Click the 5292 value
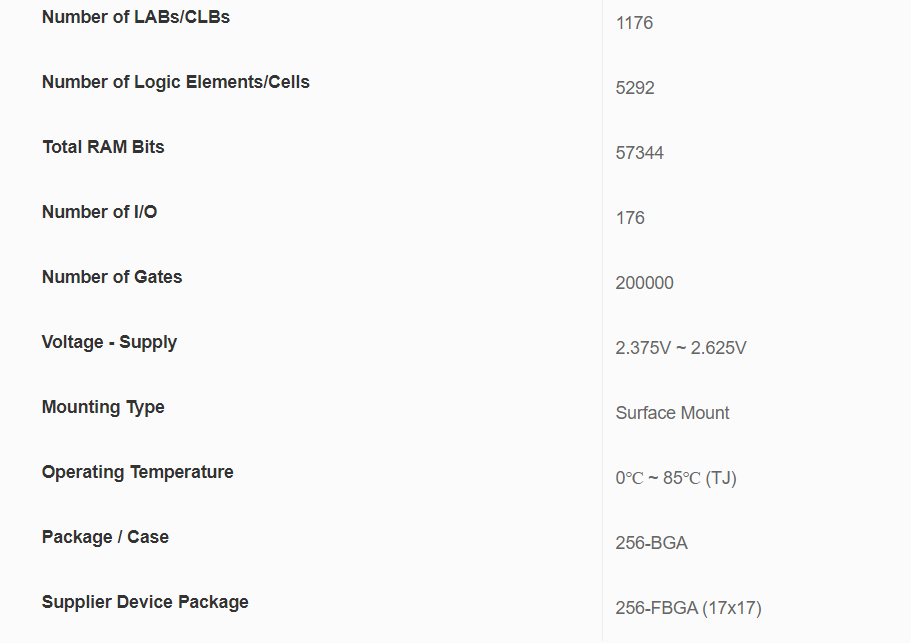Screen dimensions: 911x643 635,88
